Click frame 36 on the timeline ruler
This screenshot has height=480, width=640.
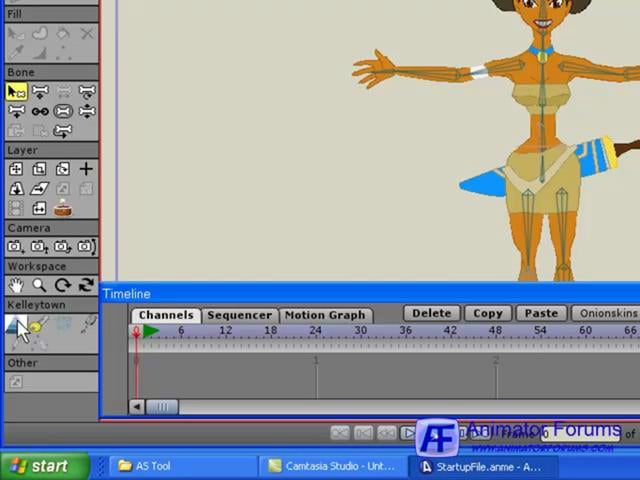coord(405,331)
